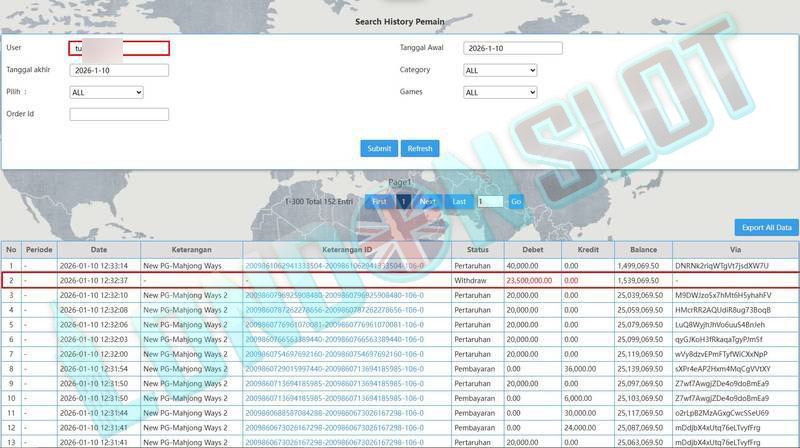Select the Withdraw row number 2

12,280
